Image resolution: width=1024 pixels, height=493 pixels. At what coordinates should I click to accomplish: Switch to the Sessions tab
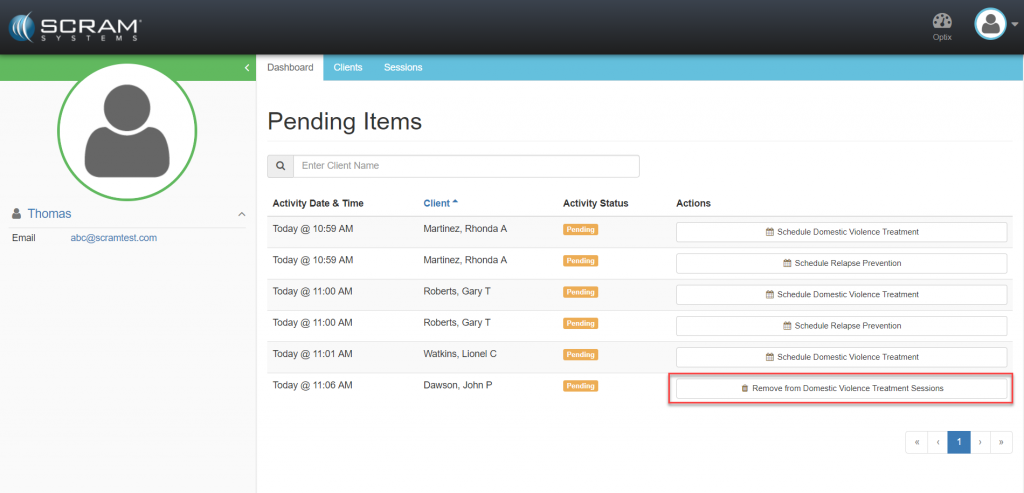click(403, 68)
